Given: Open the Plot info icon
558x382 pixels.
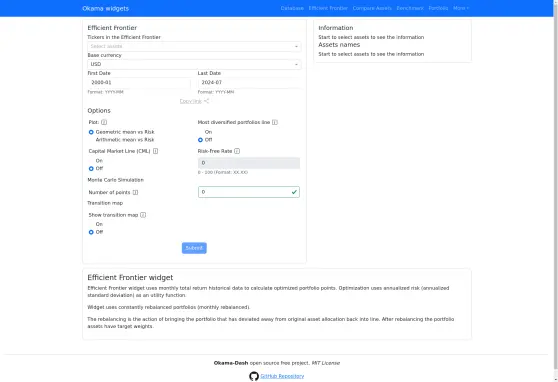Looking at the screenshot, I should pyautogui.click(x=104, y=122).
